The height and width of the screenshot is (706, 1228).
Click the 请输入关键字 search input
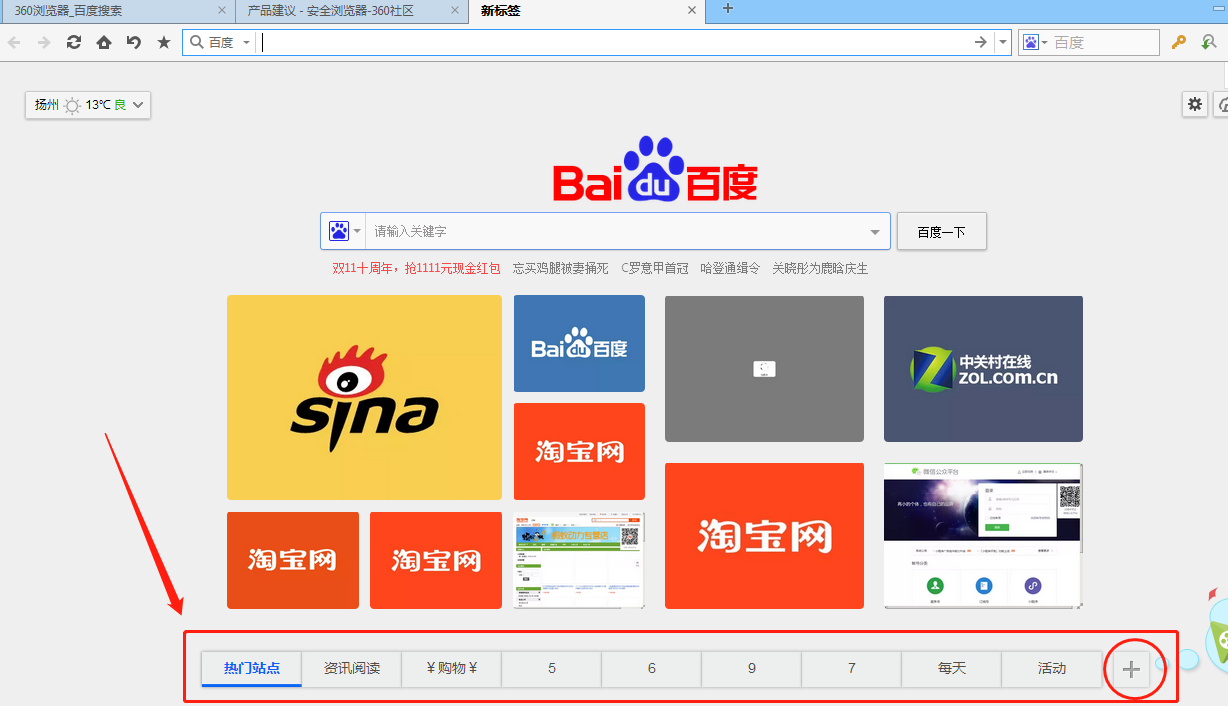coord(615,232)
